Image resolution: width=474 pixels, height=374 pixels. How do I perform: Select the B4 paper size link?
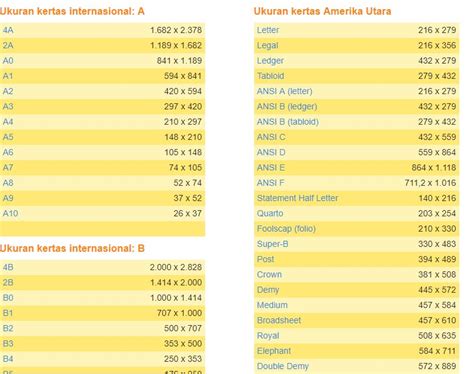[8, 359]
